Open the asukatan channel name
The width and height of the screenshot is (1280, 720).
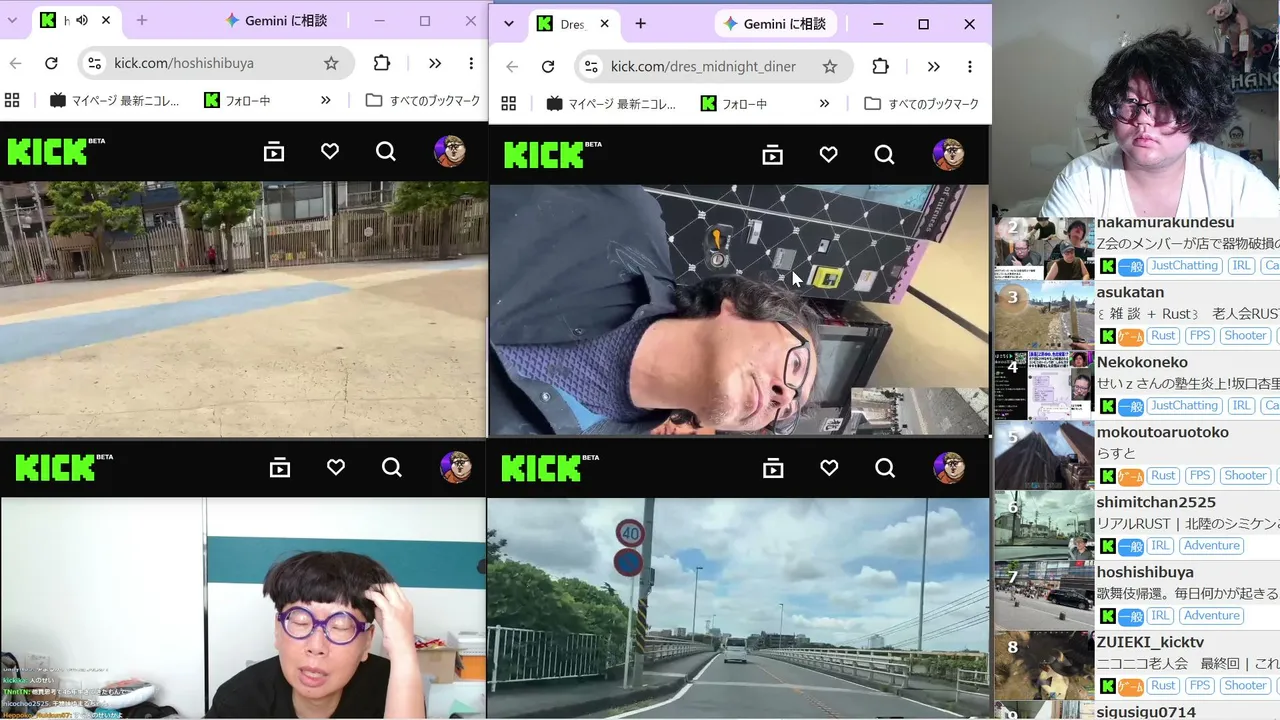(1130, 292)
